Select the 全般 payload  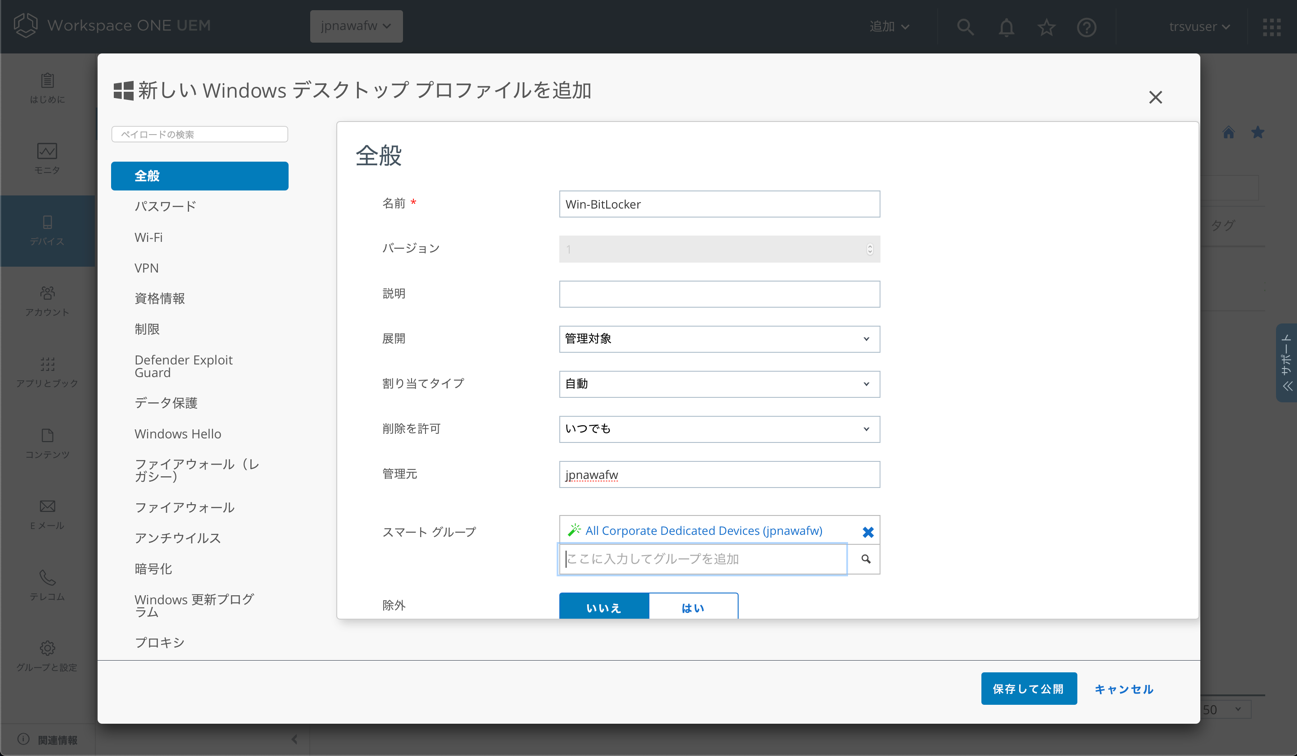(200, 176)
